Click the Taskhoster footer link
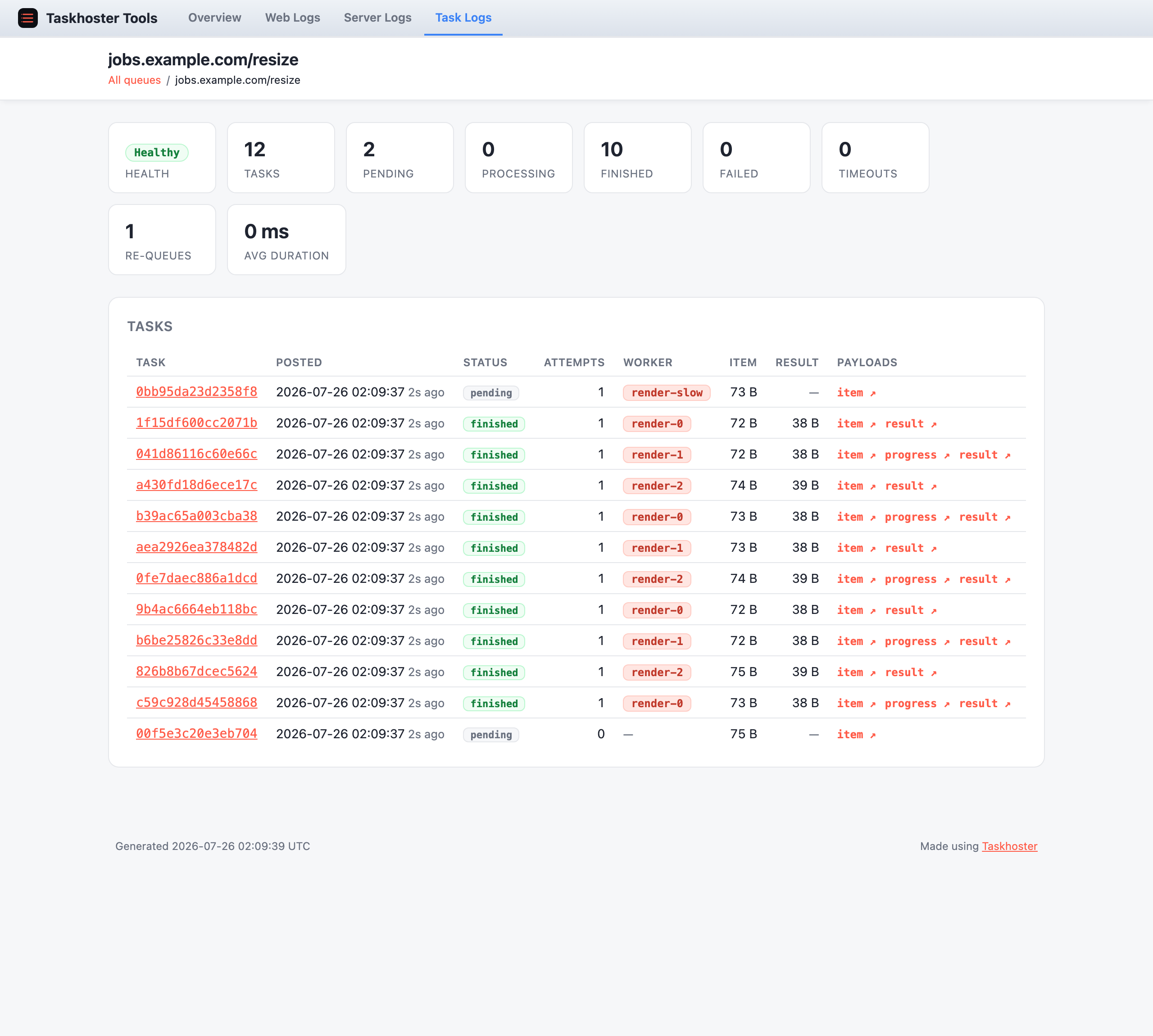 pos(1009,846)
